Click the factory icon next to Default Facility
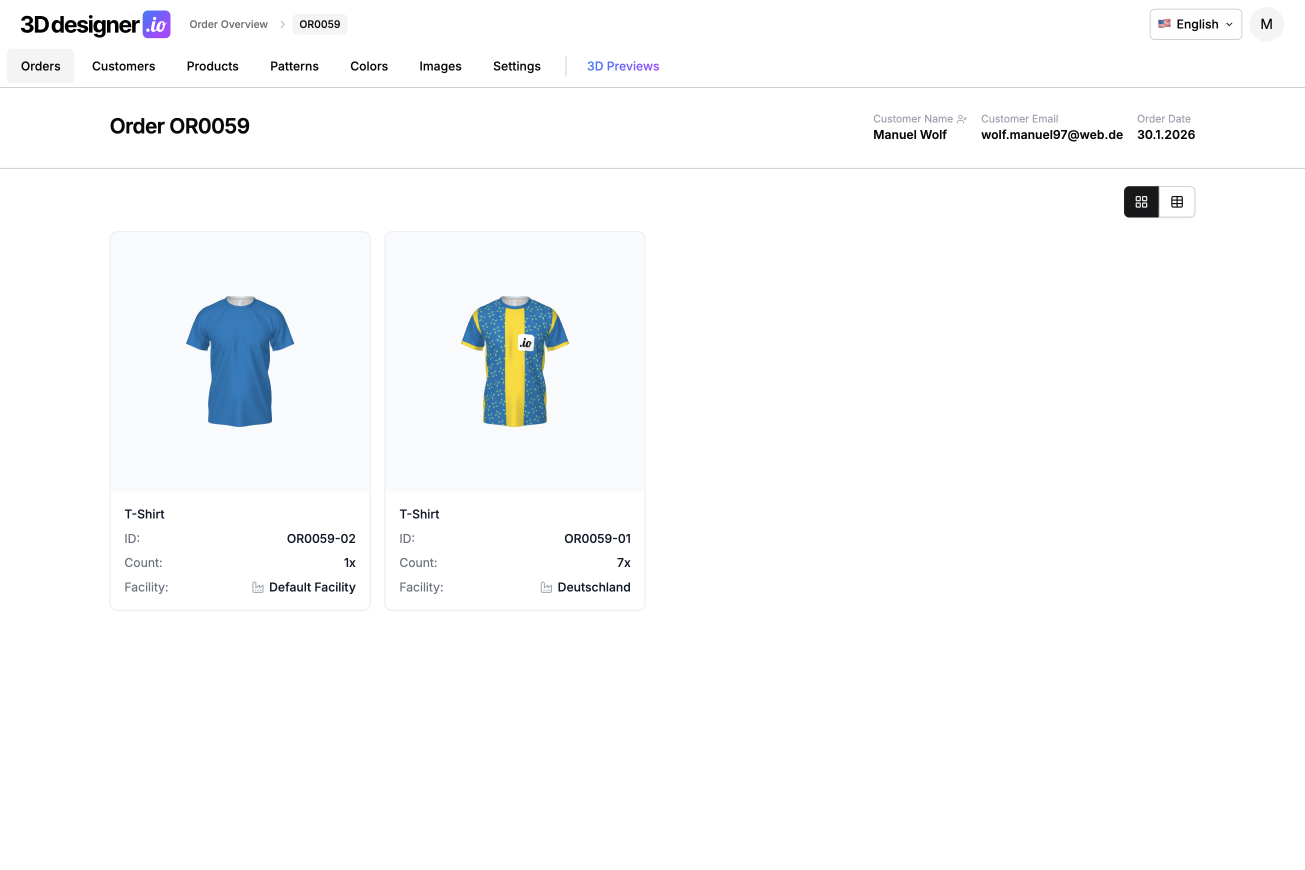The height and width of the screenshot is (870, 1305). [x=258, y=588]
